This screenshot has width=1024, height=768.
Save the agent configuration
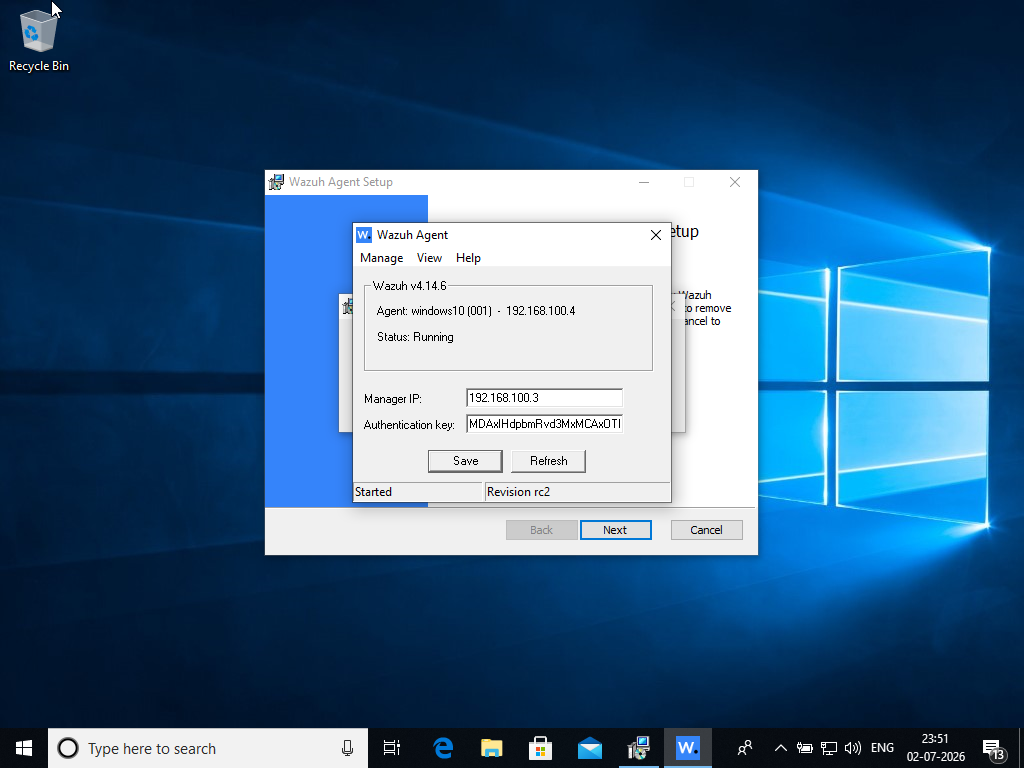(465, 461)
